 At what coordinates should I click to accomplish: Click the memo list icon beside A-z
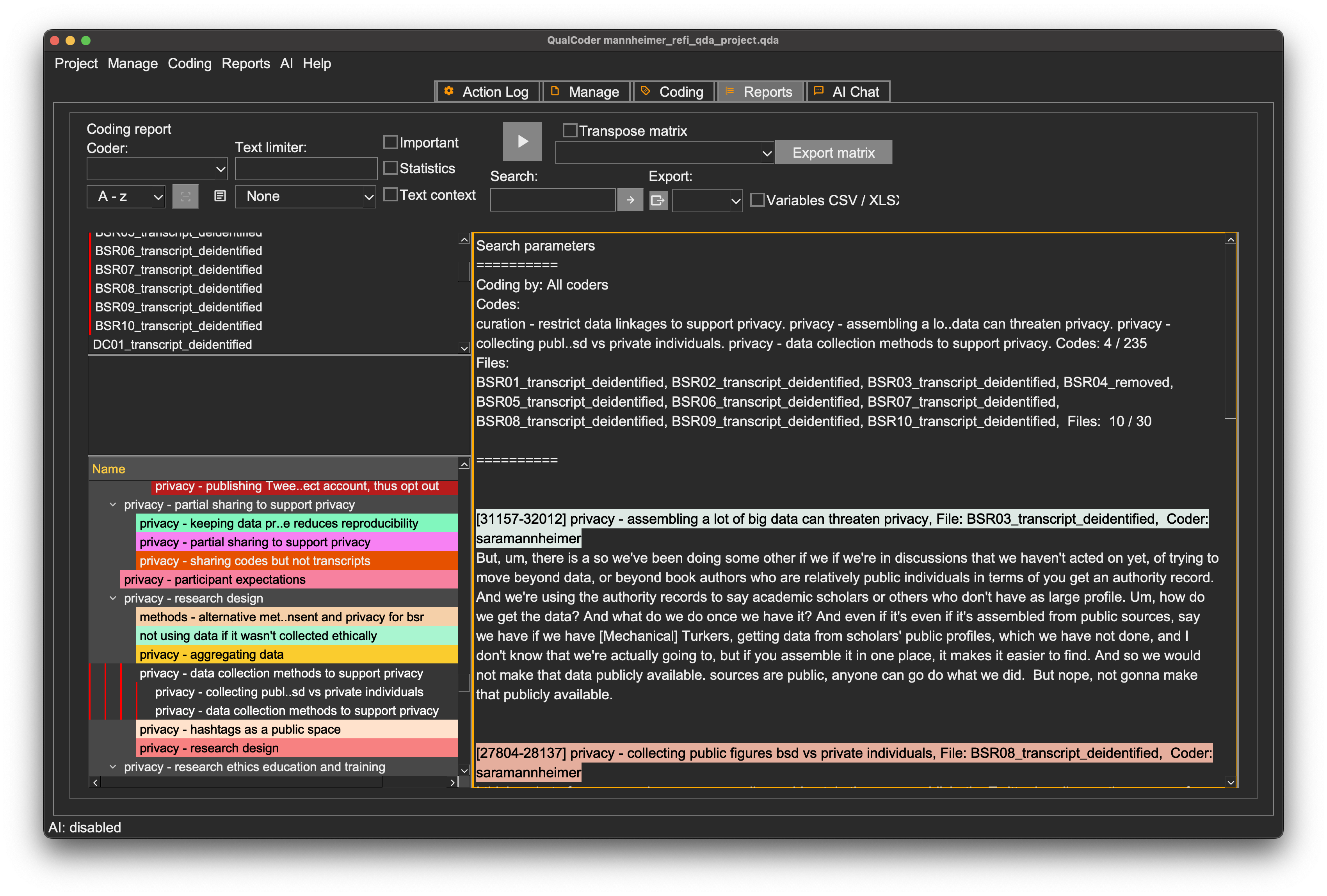coord(220,196)
